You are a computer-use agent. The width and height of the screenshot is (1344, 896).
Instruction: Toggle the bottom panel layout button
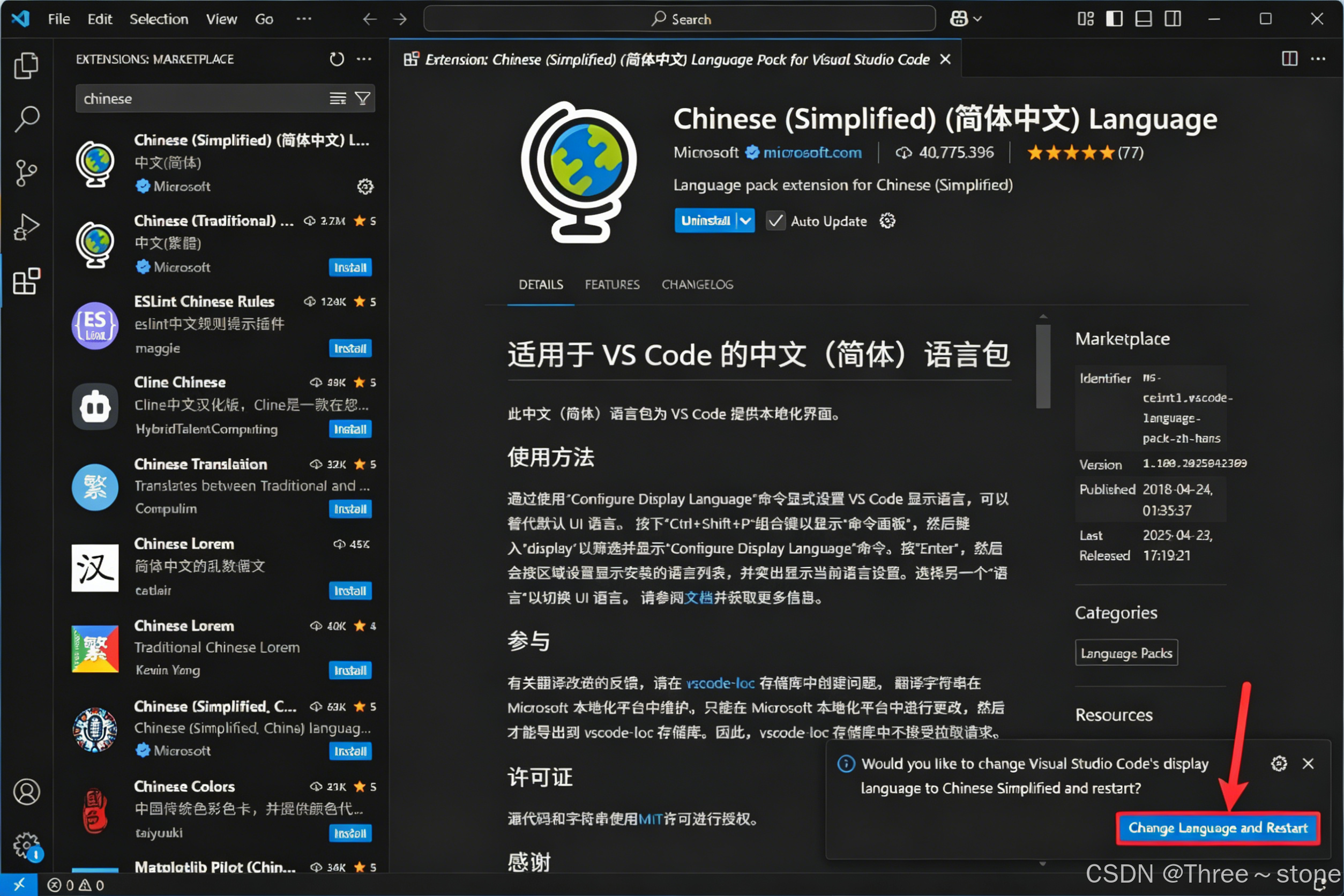(x=1143, y=19)
